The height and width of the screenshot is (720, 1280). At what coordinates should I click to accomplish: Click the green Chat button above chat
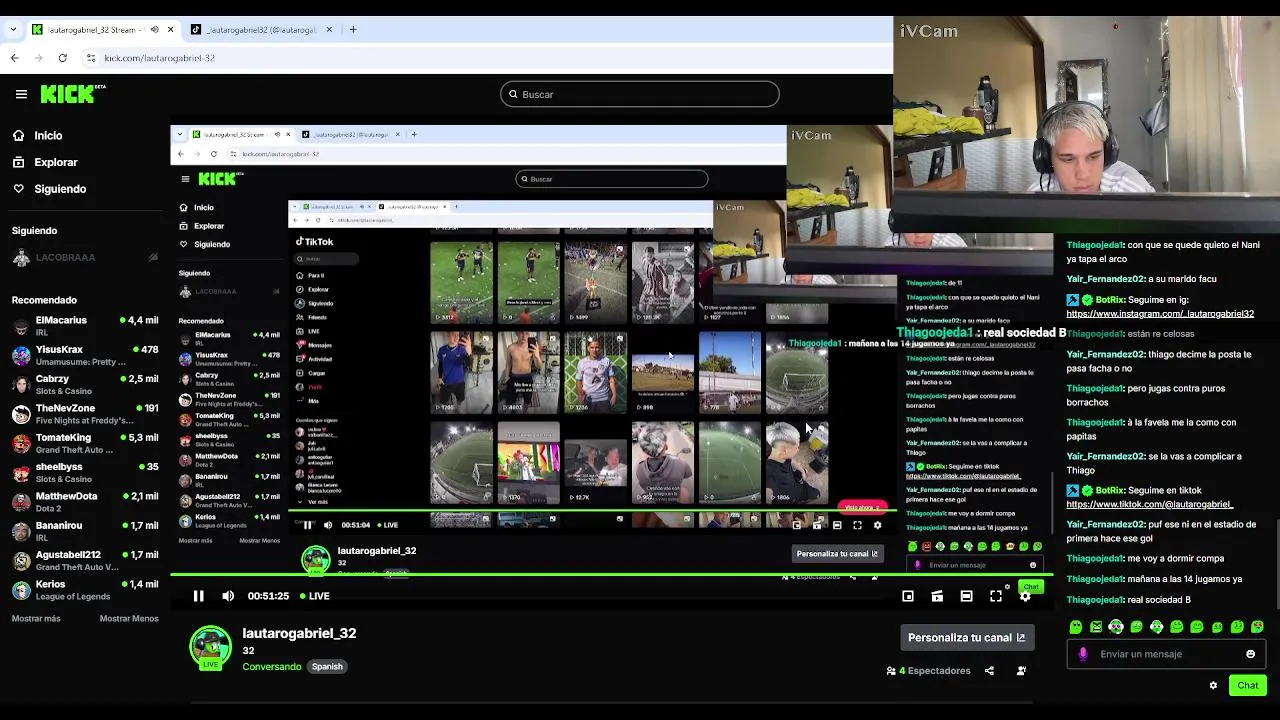(x=1031, y=587)
